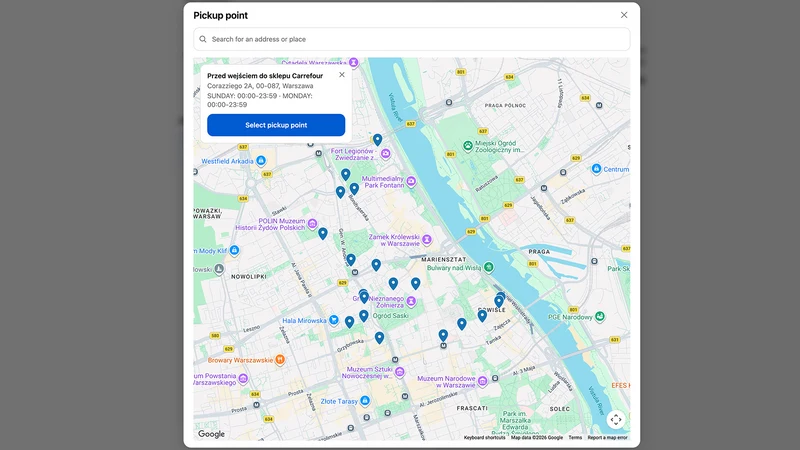Open the Muzeum Powstania Warszawskiego marker

[x=243, y=379]
